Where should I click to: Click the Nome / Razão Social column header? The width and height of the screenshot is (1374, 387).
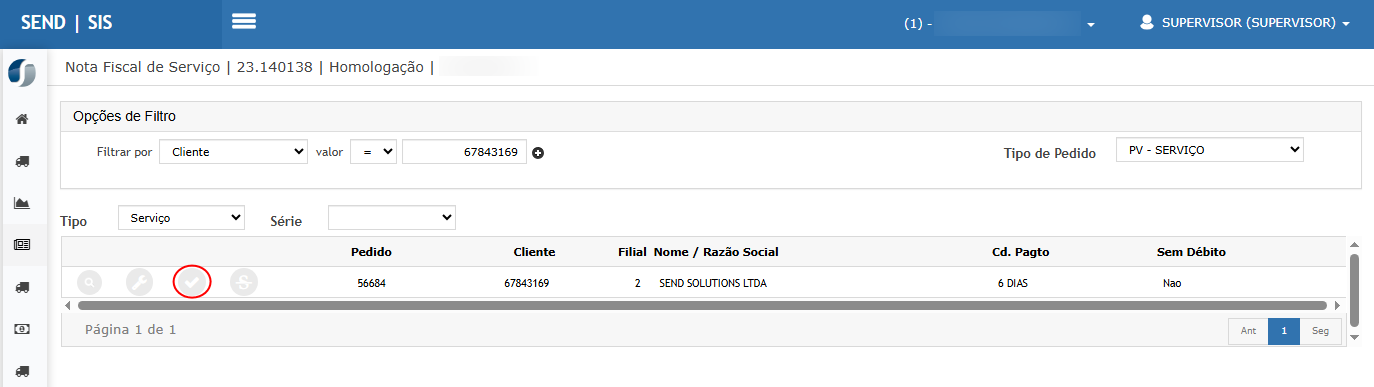coord(716,252)
